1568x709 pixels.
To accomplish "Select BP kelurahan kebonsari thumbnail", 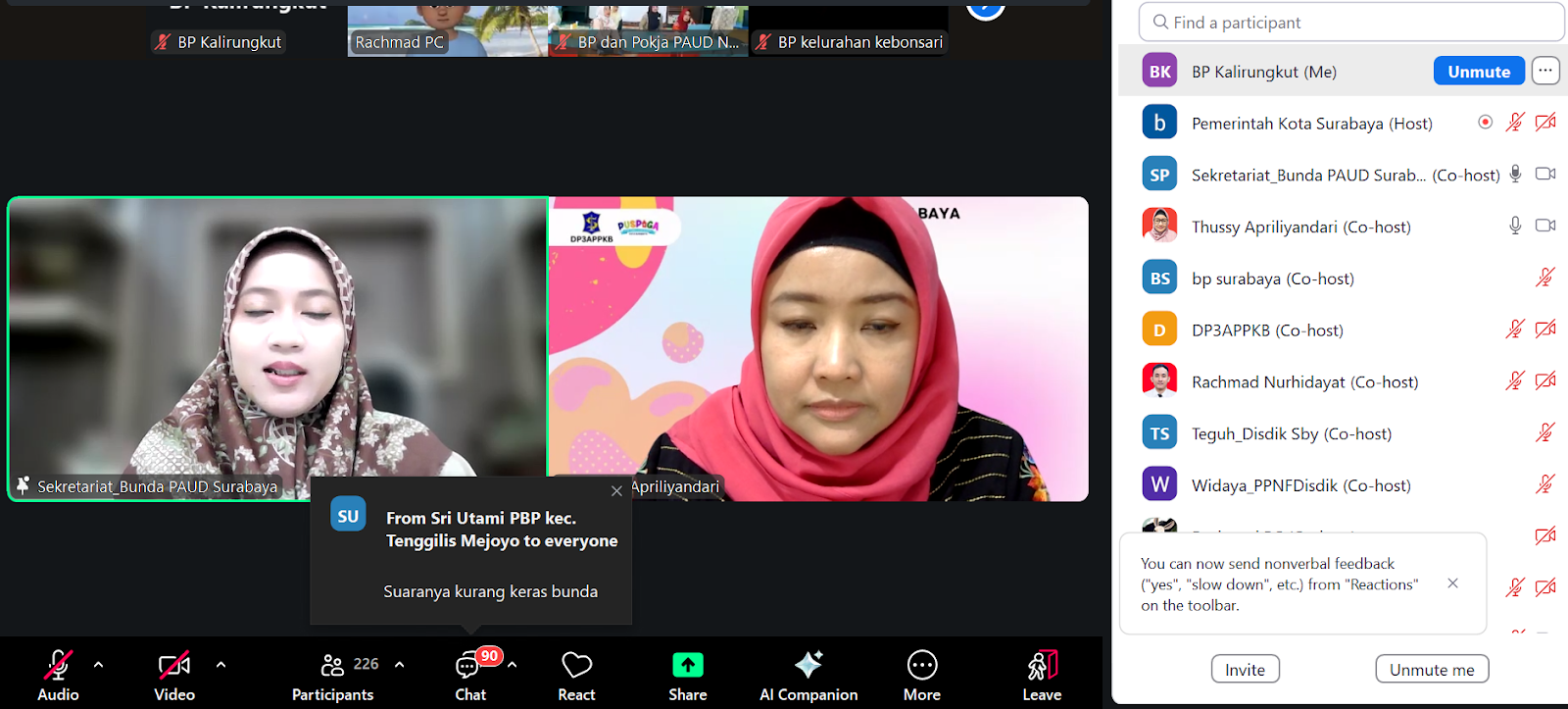I will 849,29.
